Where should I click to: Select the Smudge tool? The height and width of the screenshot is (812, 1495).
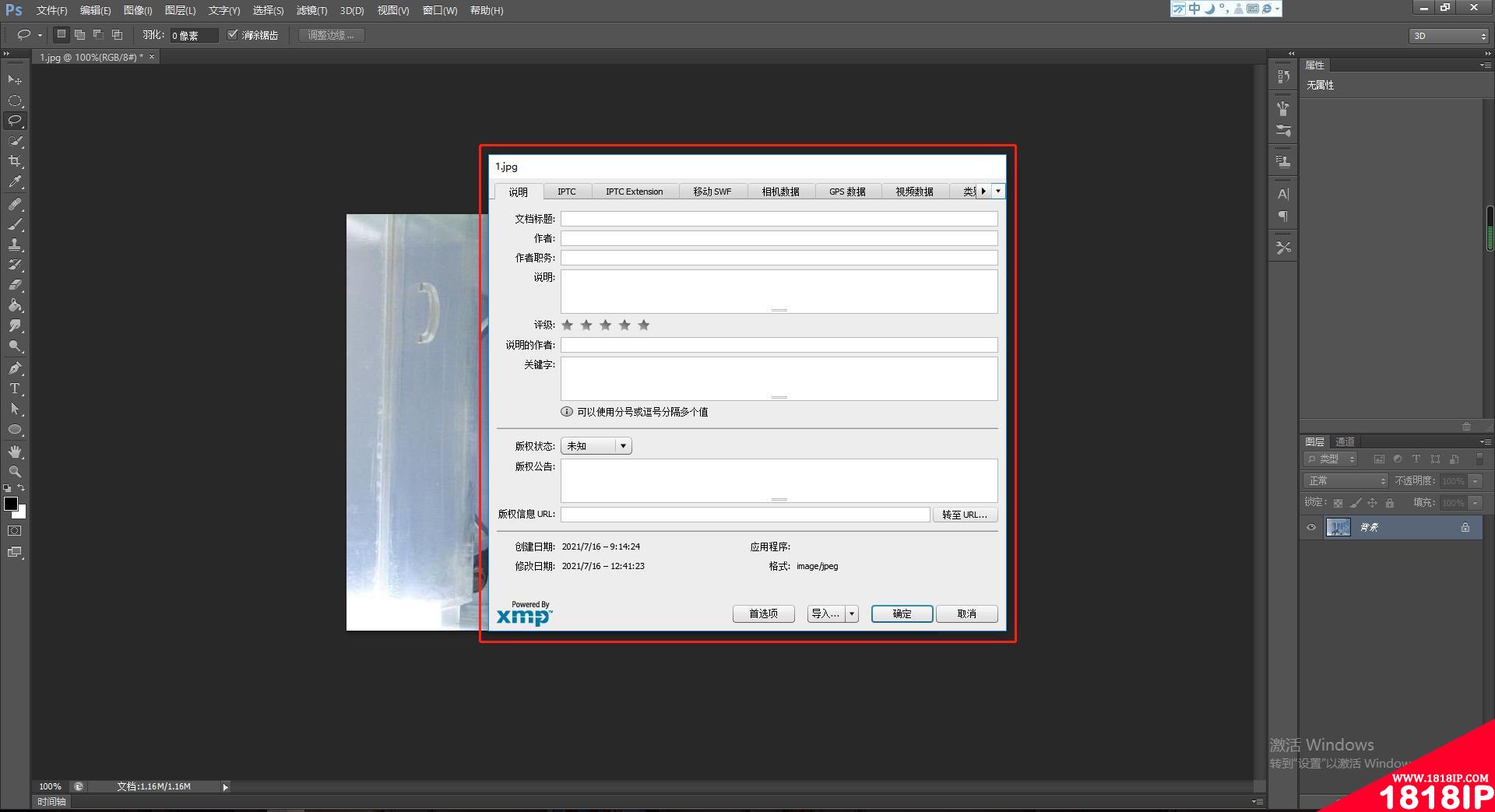click(15, 325)
